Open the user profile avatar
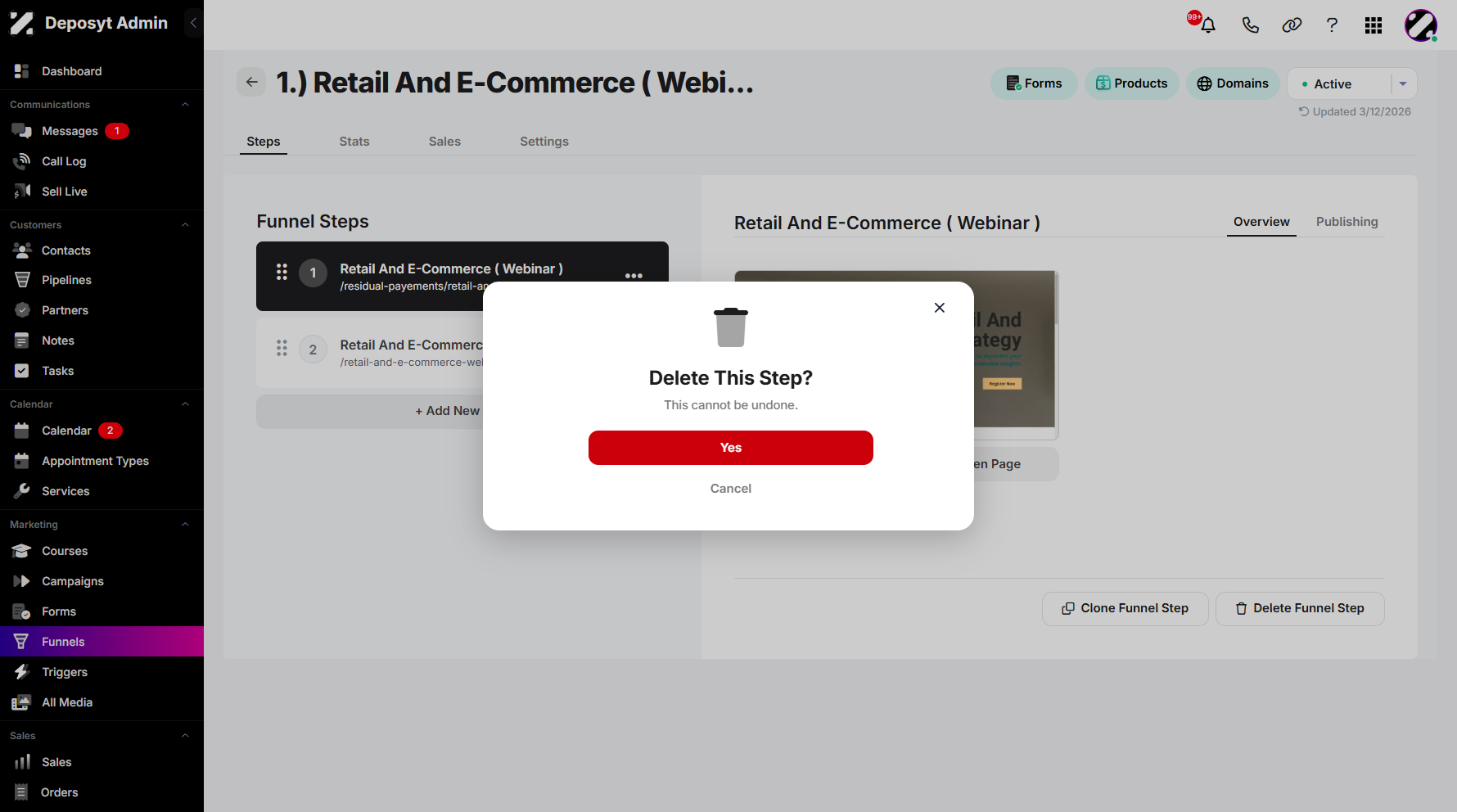The width and height of the screenshot is (1457, 812). pyautogui.click(x=1421, y=25)
